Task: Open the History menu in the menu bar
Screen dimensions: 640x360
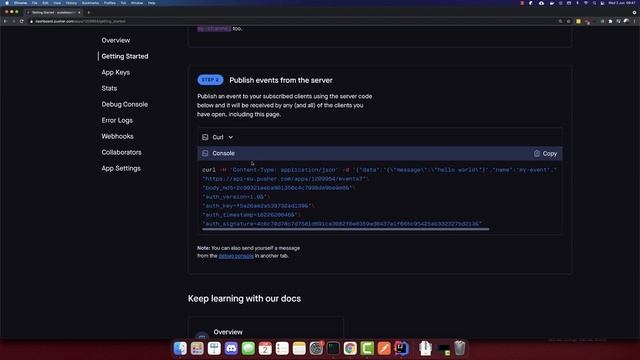Action: click(71, 3)
